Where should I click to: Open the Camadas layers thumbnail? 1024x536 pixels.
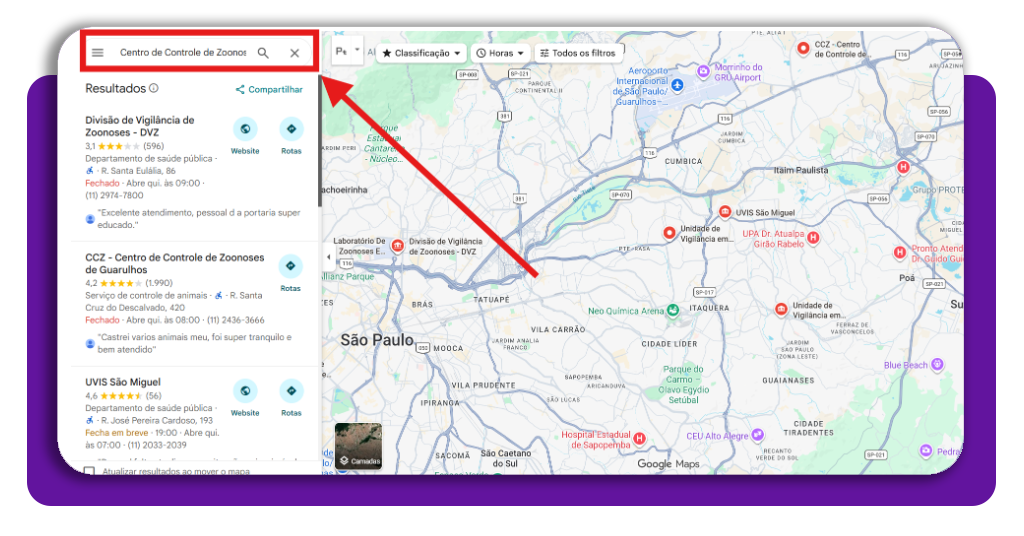click(x=359, y=446)
